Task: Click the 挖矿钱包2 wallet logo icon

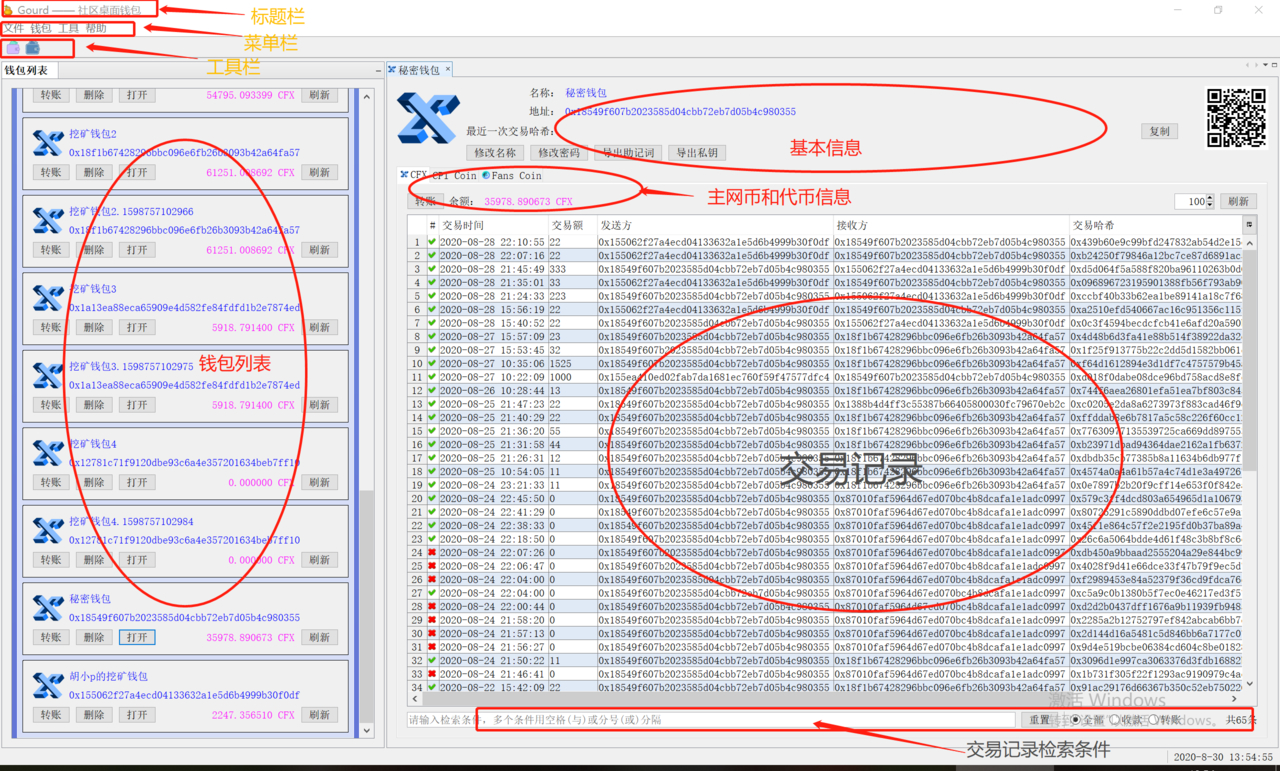Action: [48, 143]
